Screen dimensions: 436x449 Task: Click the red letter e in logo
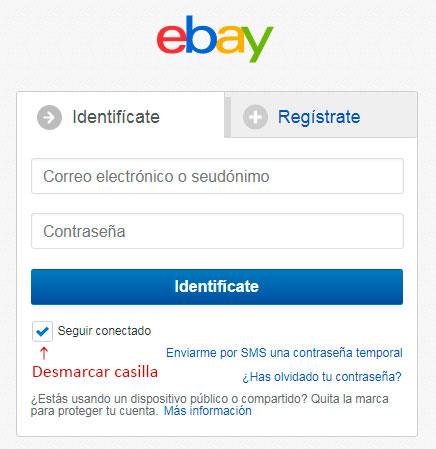171,39
